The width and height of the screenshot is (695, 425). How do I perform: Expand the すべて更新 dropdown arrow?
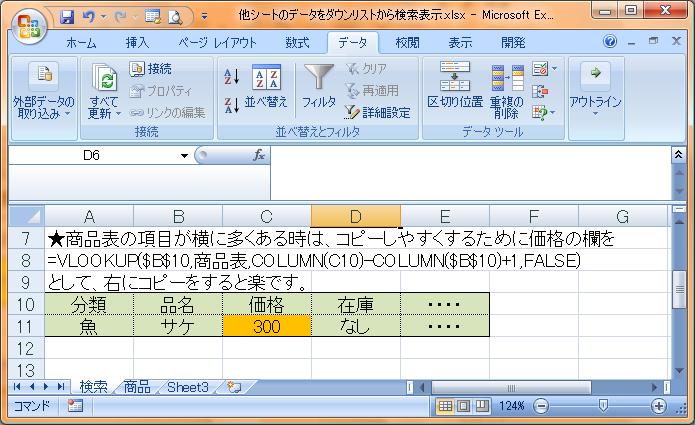coord(119,114)
